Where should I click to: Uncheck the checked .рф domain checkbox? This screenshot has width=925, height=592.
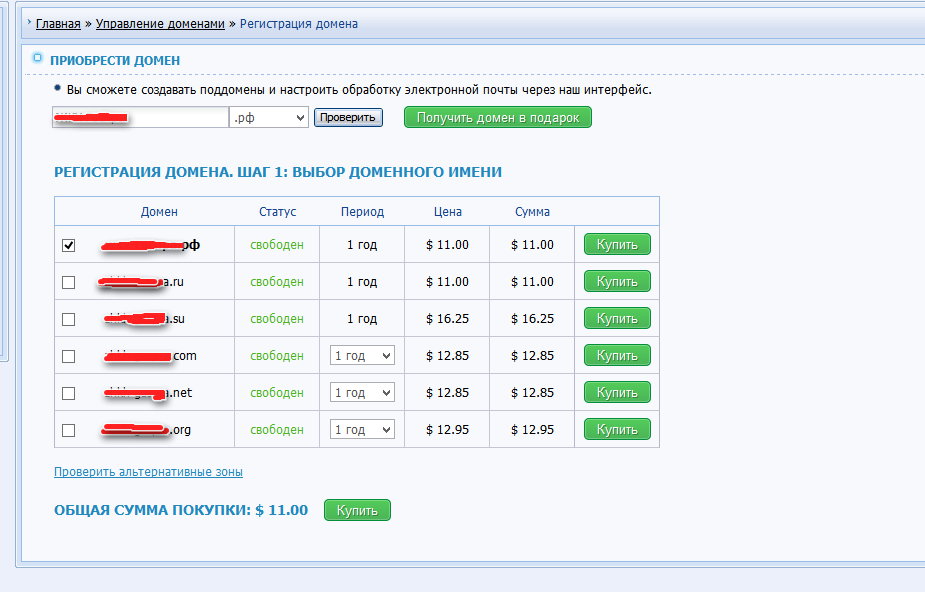(69, 245)
